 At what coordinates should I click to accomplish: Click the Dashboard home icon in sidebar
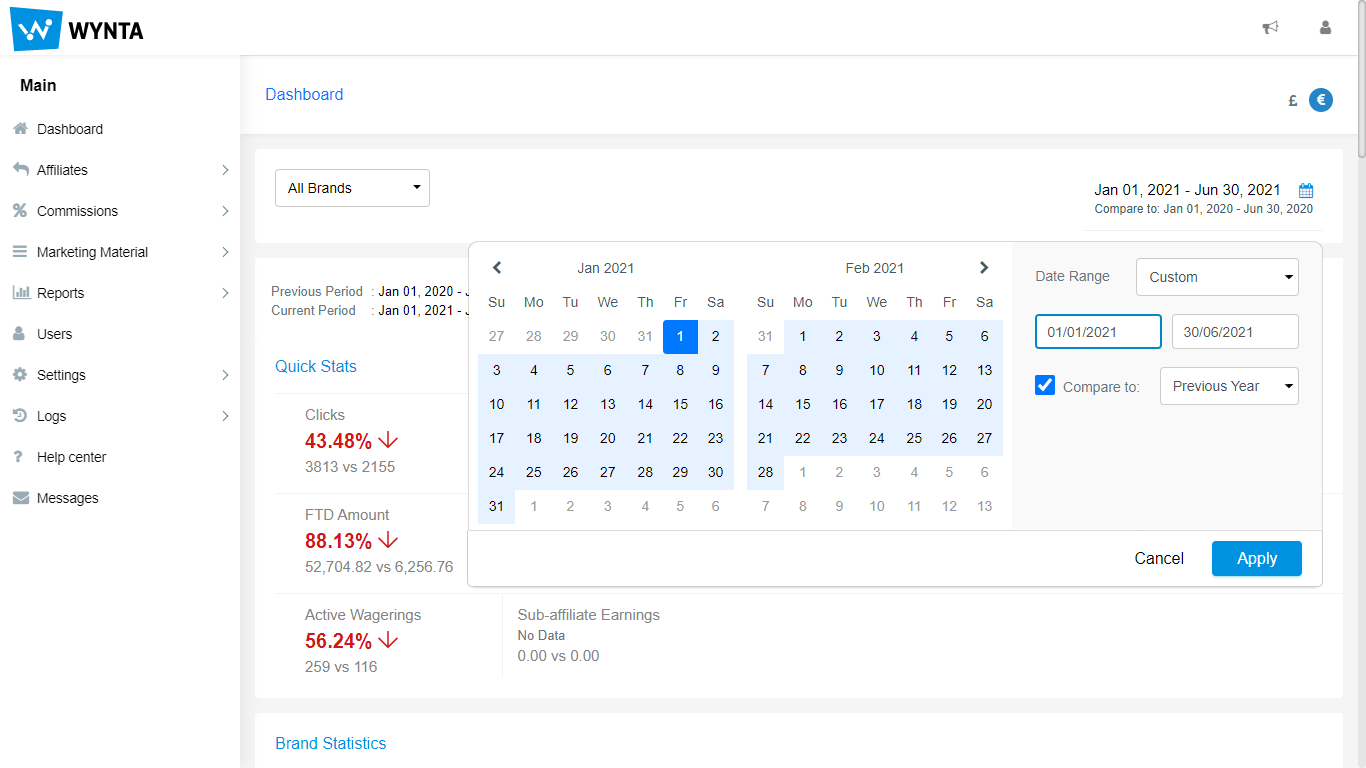point(20,129)
